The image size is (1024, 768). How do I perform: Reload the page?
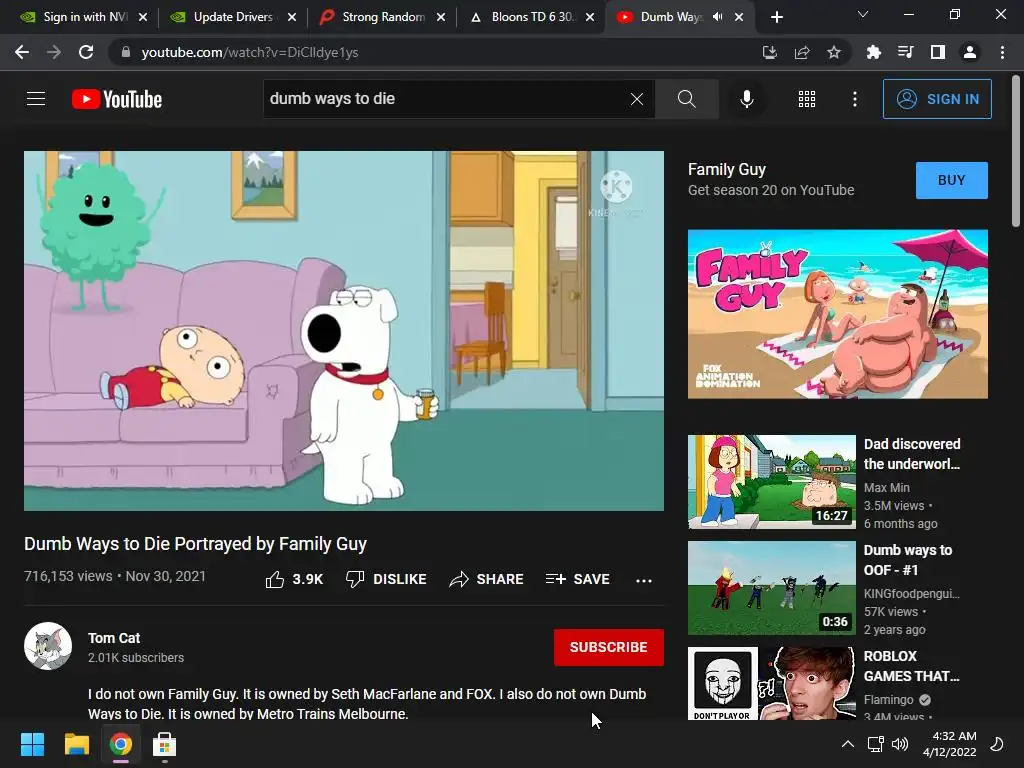point(86,52)
